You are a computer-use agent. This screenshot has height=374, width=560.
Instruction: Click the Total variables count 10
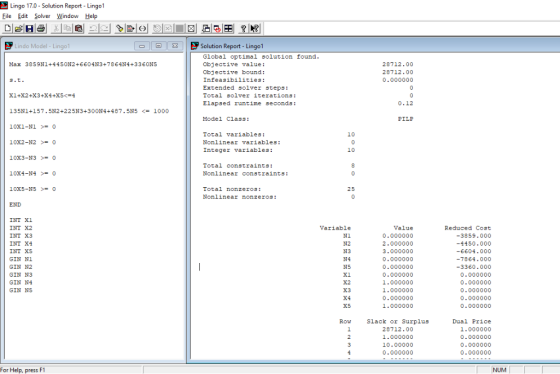(x=351, y=135)
